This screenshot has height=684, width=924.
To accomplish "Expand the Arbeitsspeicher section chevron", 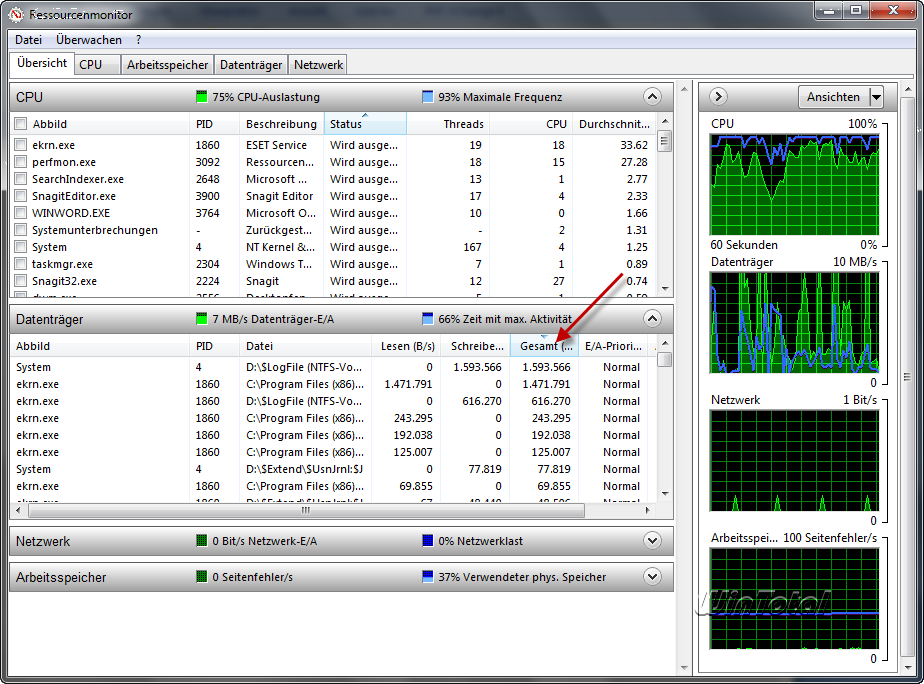I will click(652, 577).
